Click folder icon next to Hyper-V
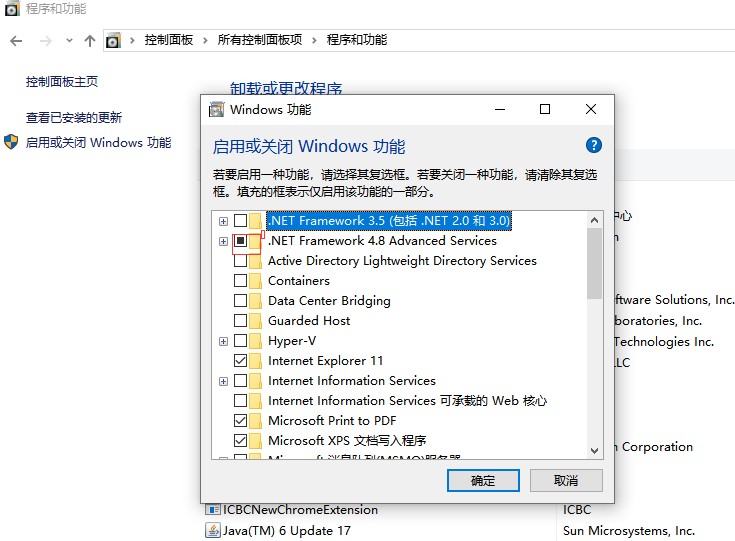 [255, 340]
